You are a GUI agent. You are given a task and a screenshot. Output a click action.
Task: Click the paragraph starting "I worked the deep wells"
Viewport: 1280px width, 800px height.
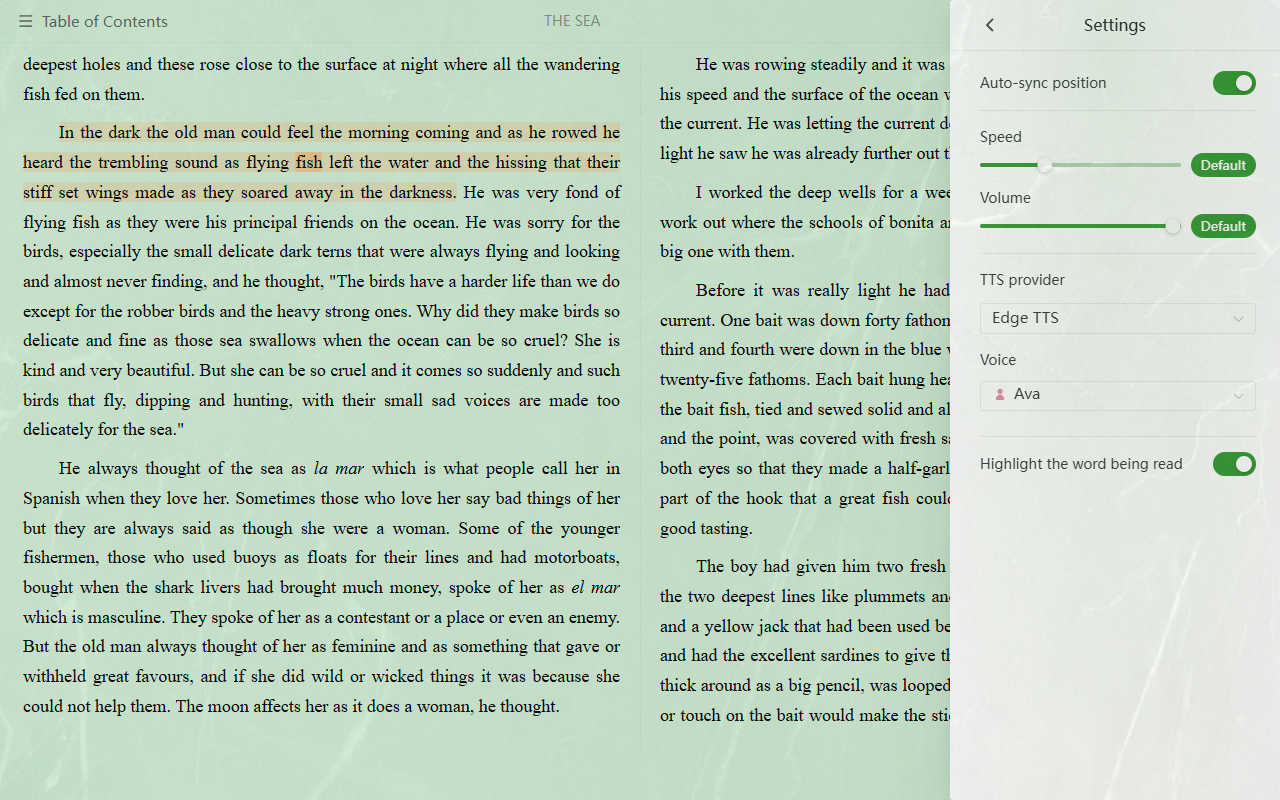[805, 222]
